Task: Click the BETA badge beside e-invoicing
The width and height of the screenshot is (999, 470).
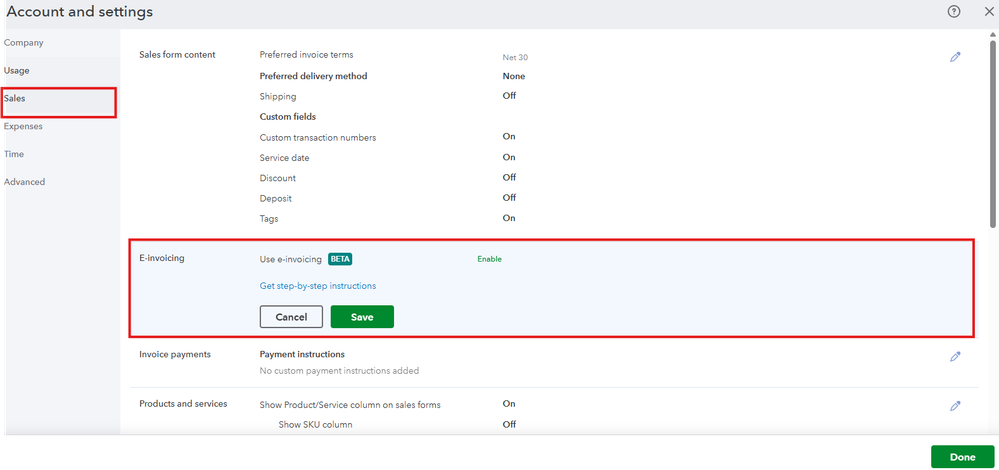Action: click(x=340, y=259)
